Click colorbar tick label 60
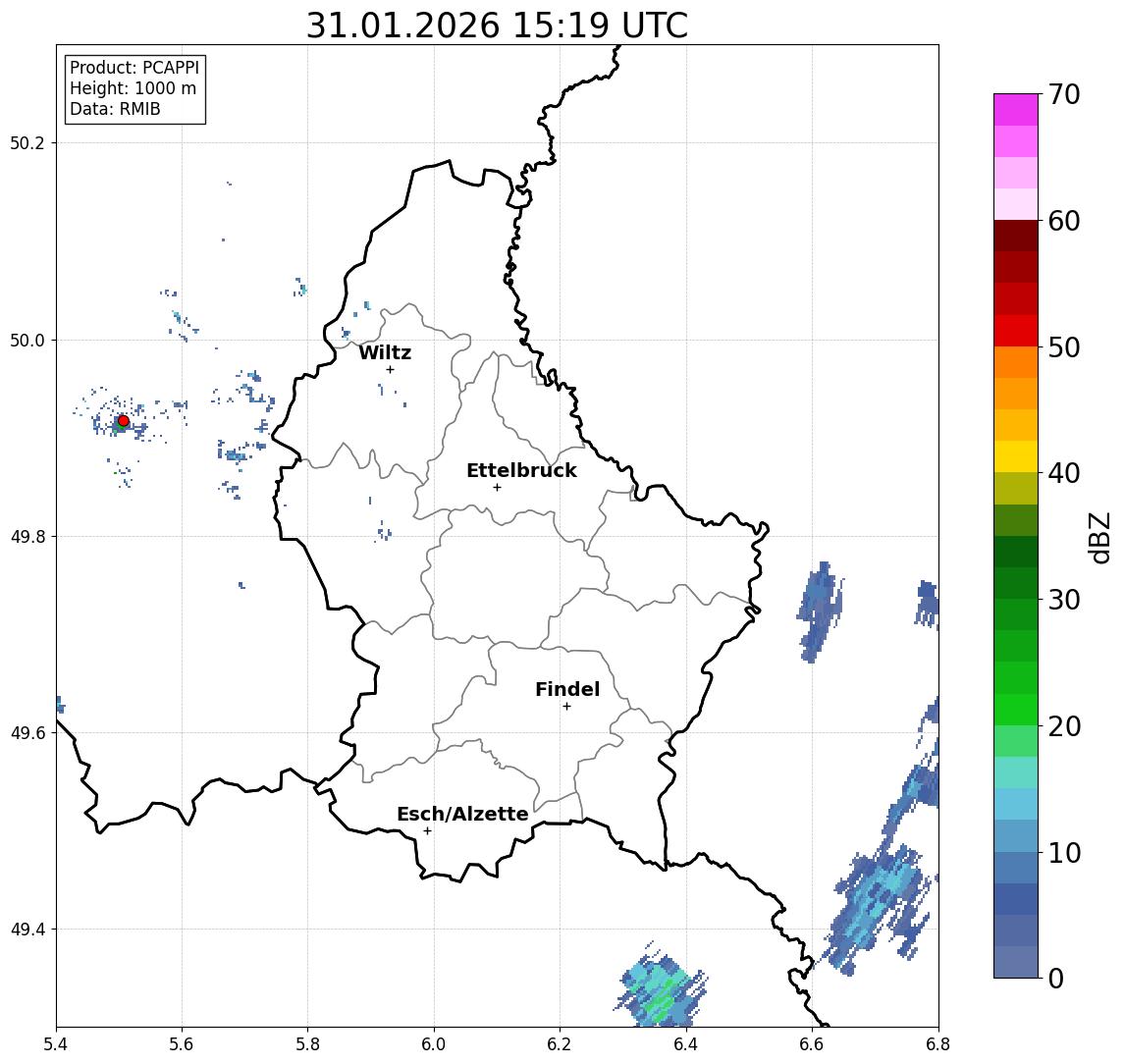 point(1064,222)
